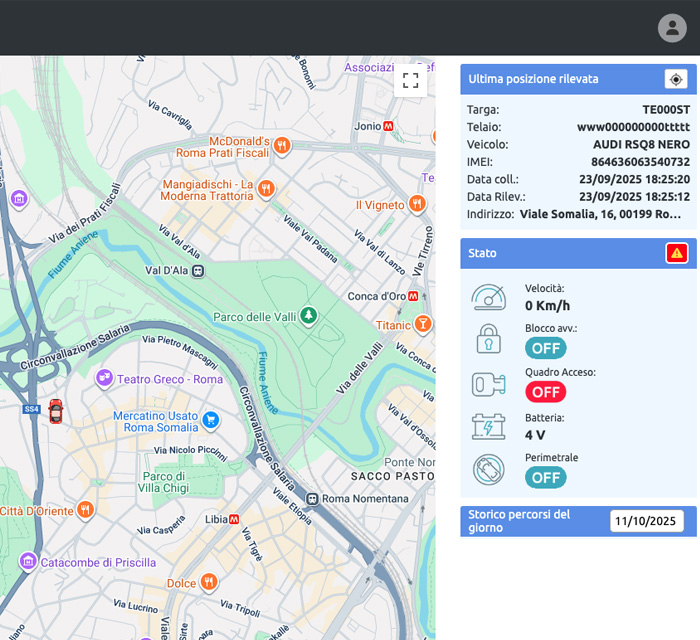Viewport: 700px width, 640px height.
Task: Toggle map fullscreen view
Action: coord(410,81)
